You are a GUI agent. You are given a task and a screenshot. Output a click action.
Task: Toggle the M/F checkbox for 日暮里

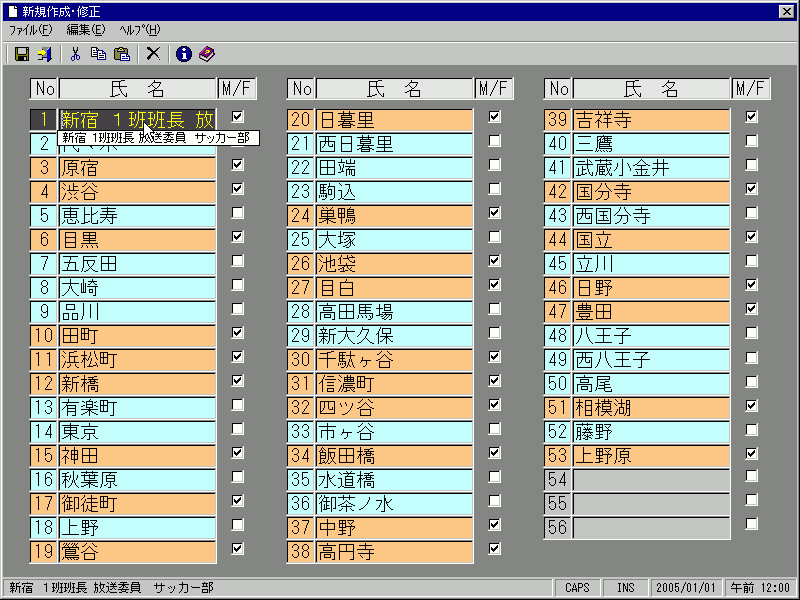pyautogui.click(x=494, y=116)
